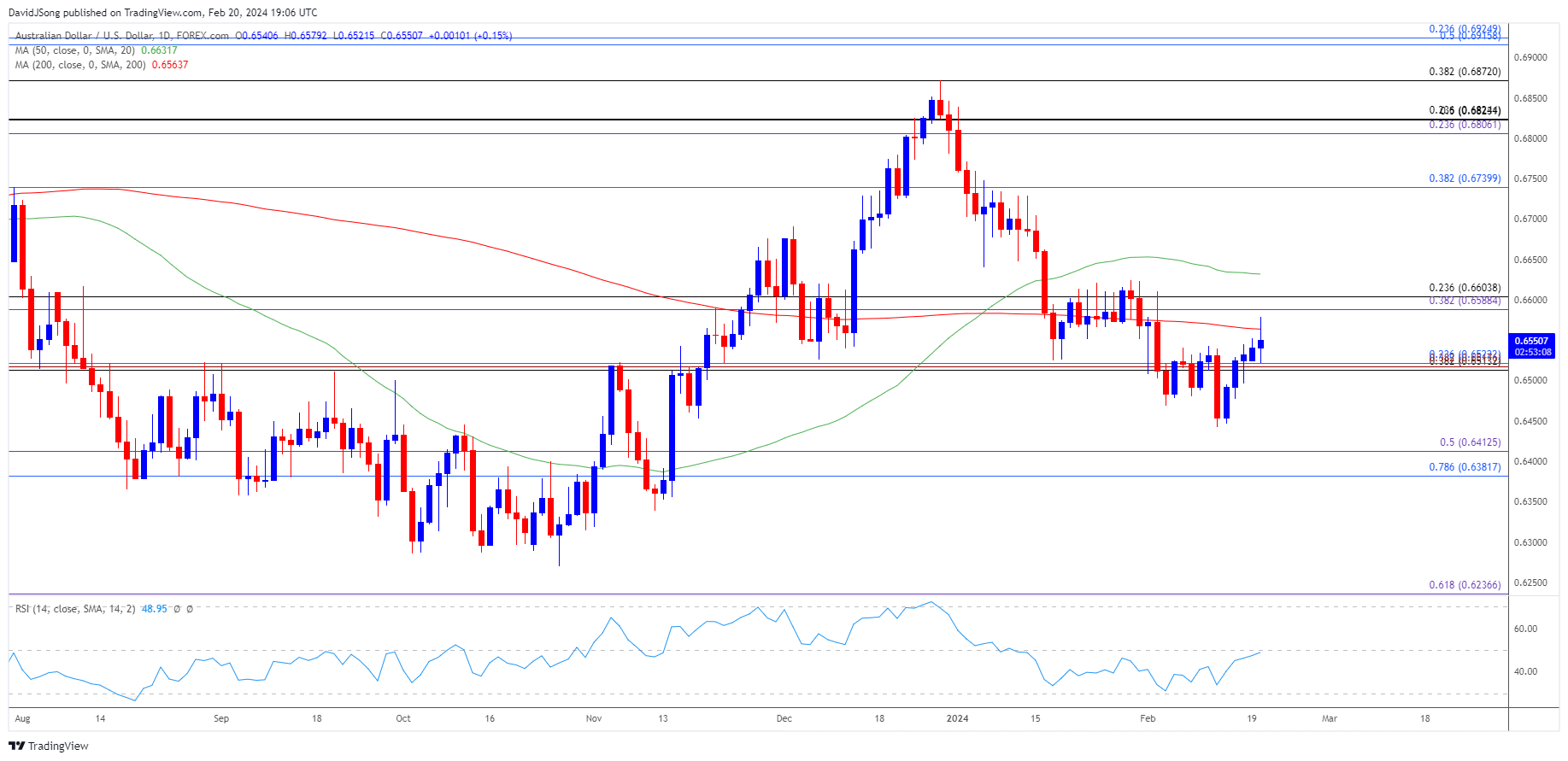Click the RSI axis value 40.00
Viewport: 1568px width, 761px height.
click(1525, 672)
